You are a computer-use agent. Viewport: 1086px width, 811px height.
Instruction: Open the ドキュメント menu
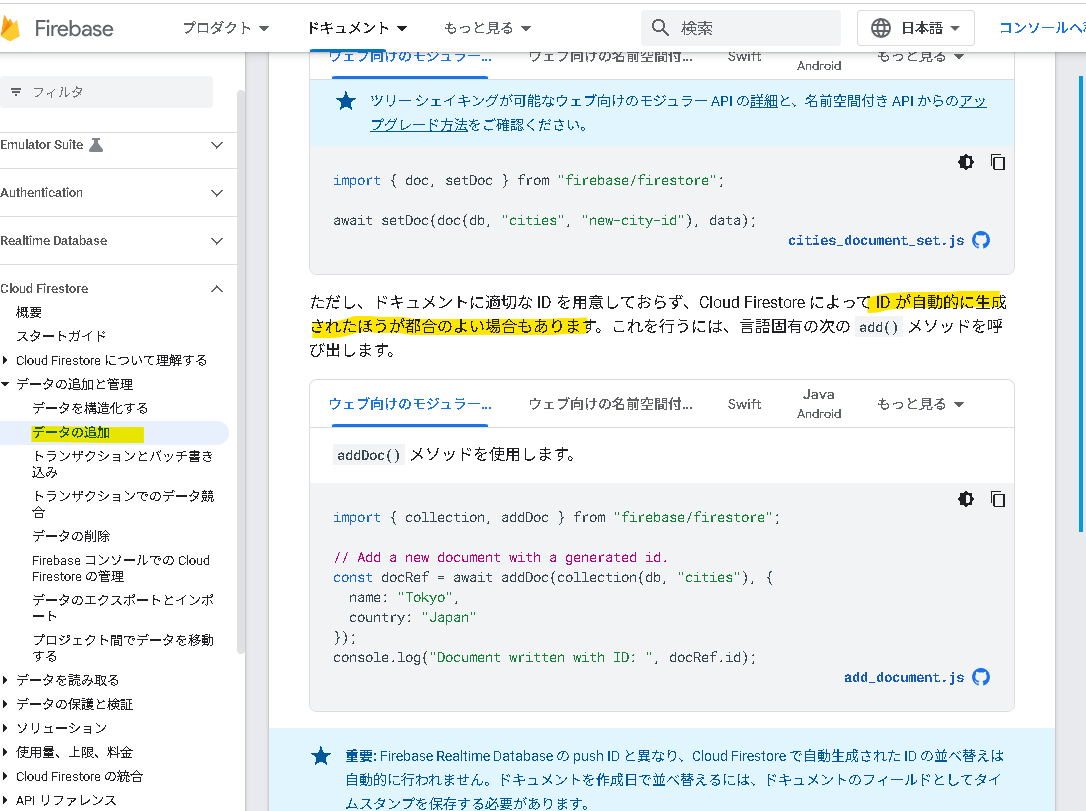(357, 28)
